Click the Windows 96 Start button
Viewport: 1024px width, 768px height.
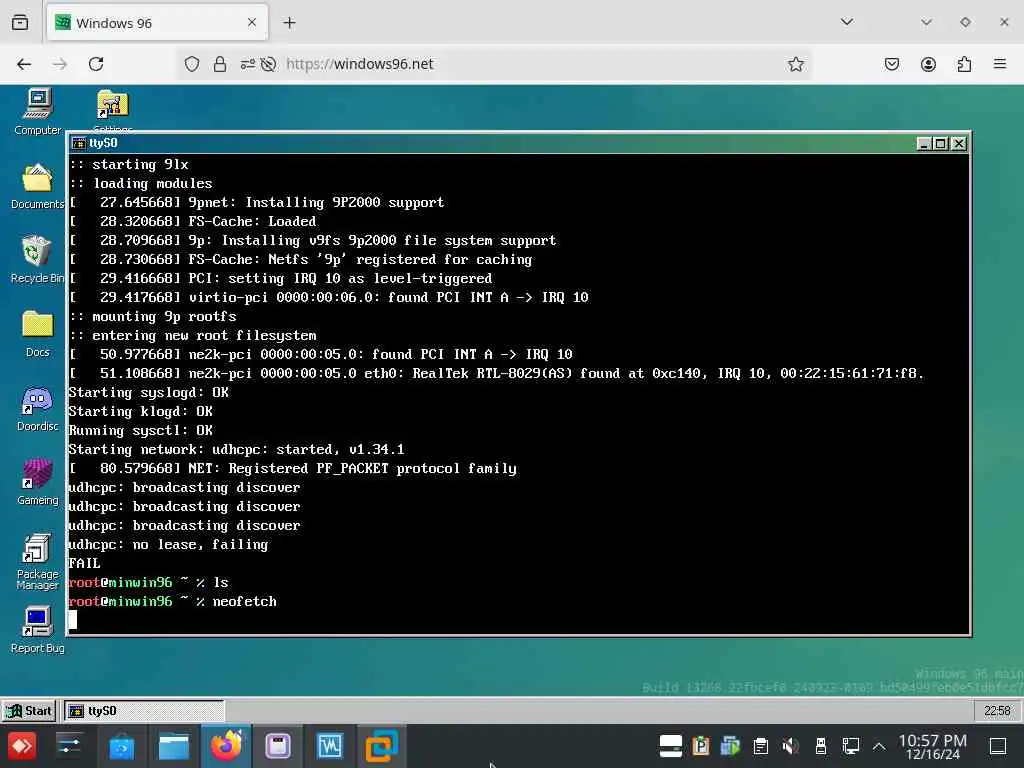(x=28, y=711)
